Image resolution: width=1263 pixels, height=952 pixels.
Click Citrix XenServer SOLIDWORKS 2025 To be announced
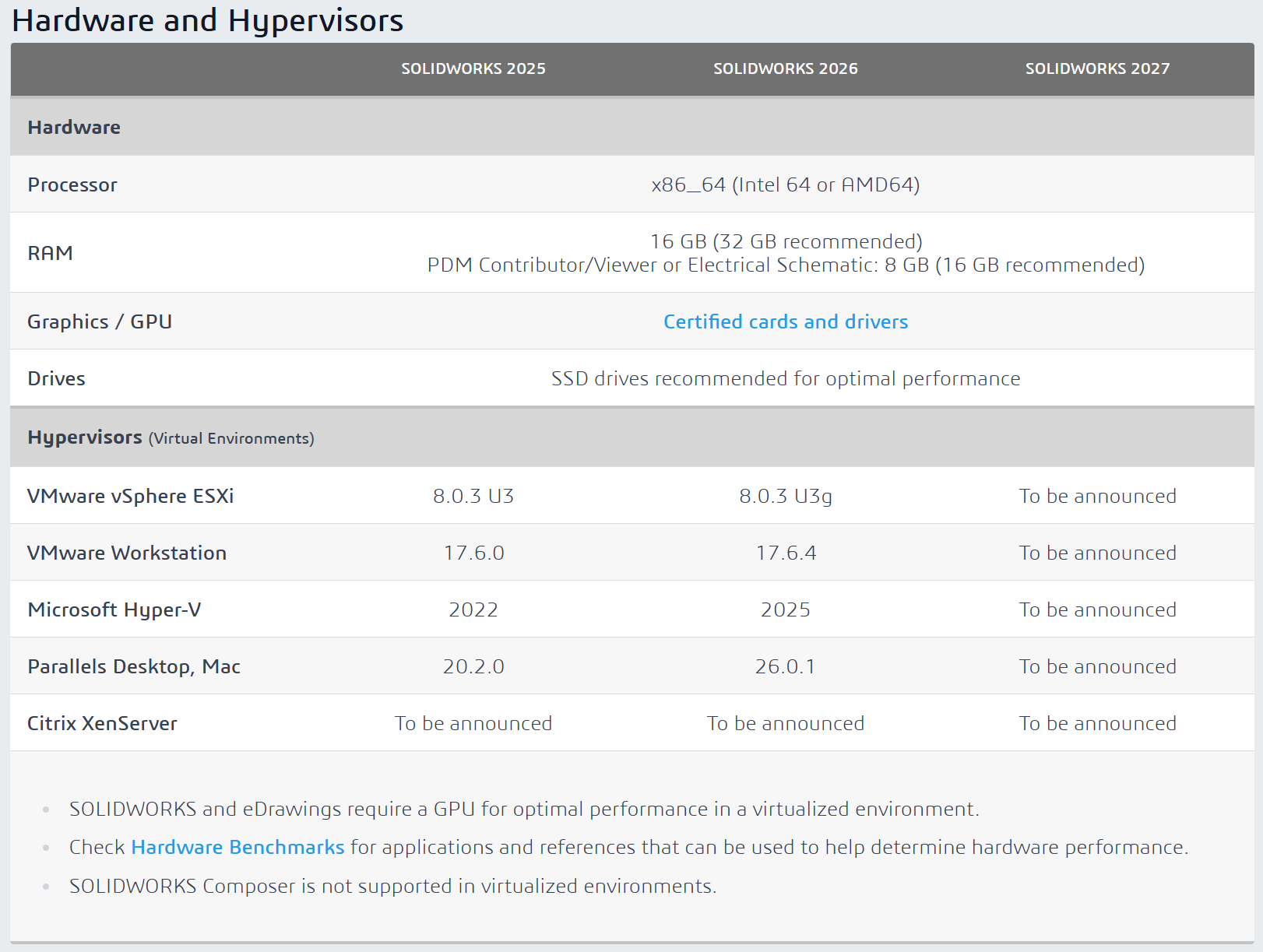pos(473,723)
